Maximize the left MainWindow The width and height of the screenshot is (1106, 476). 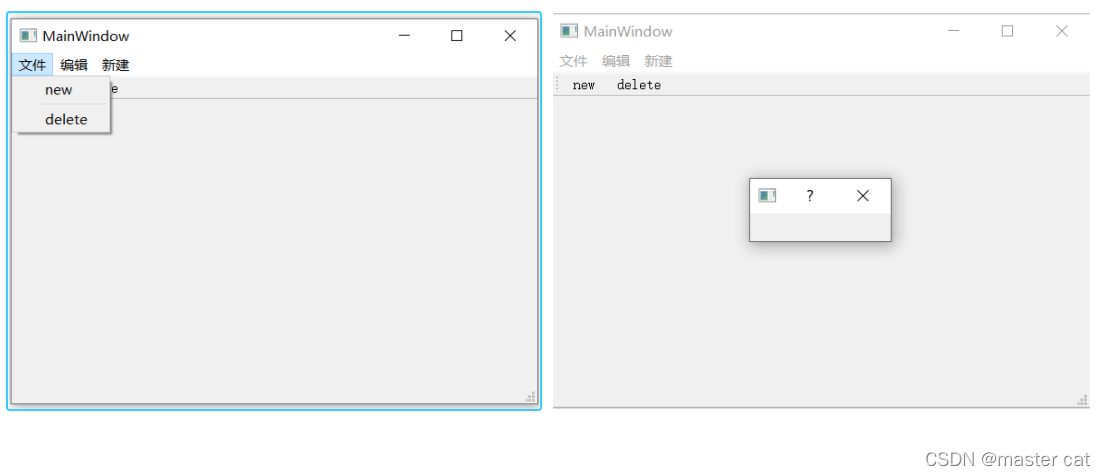pyautogui.click(x=456, y=36)
